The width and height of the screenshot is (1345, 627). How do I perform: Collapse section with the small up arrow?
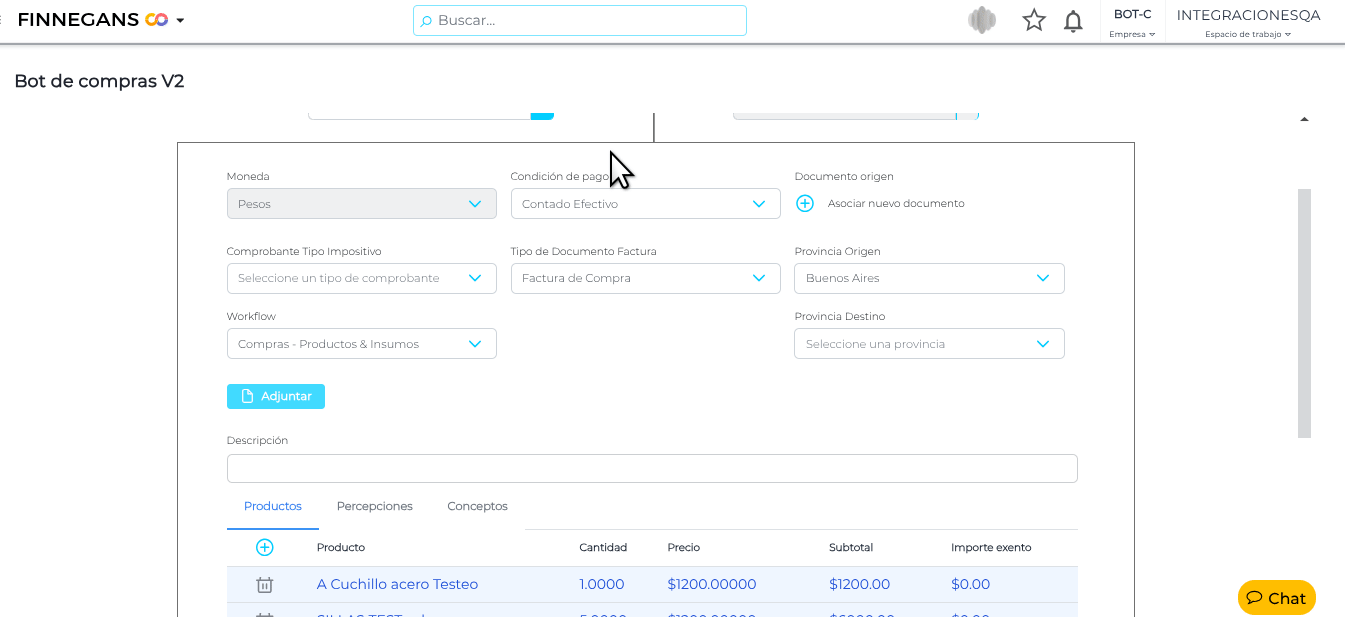coord(1304,120)
